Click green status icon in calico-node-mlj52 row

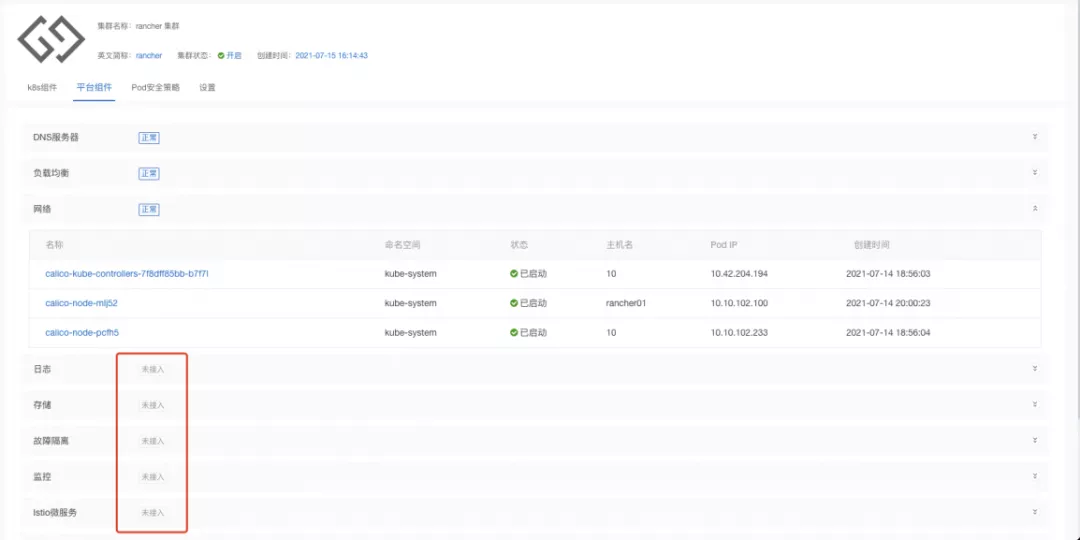[x=514, y=303]
